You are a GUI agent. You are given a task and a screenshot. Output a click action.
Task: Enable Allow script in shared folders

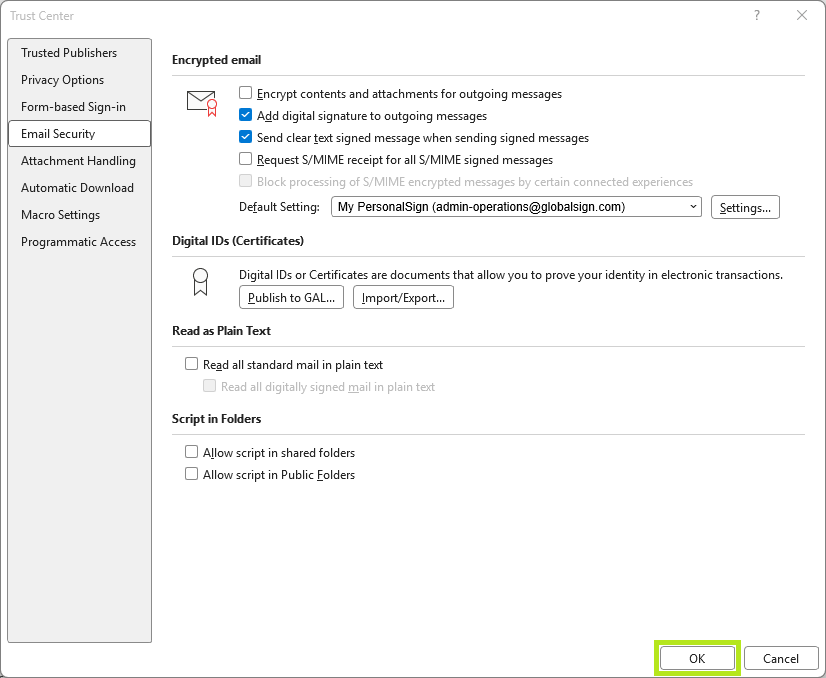[192, 453]
